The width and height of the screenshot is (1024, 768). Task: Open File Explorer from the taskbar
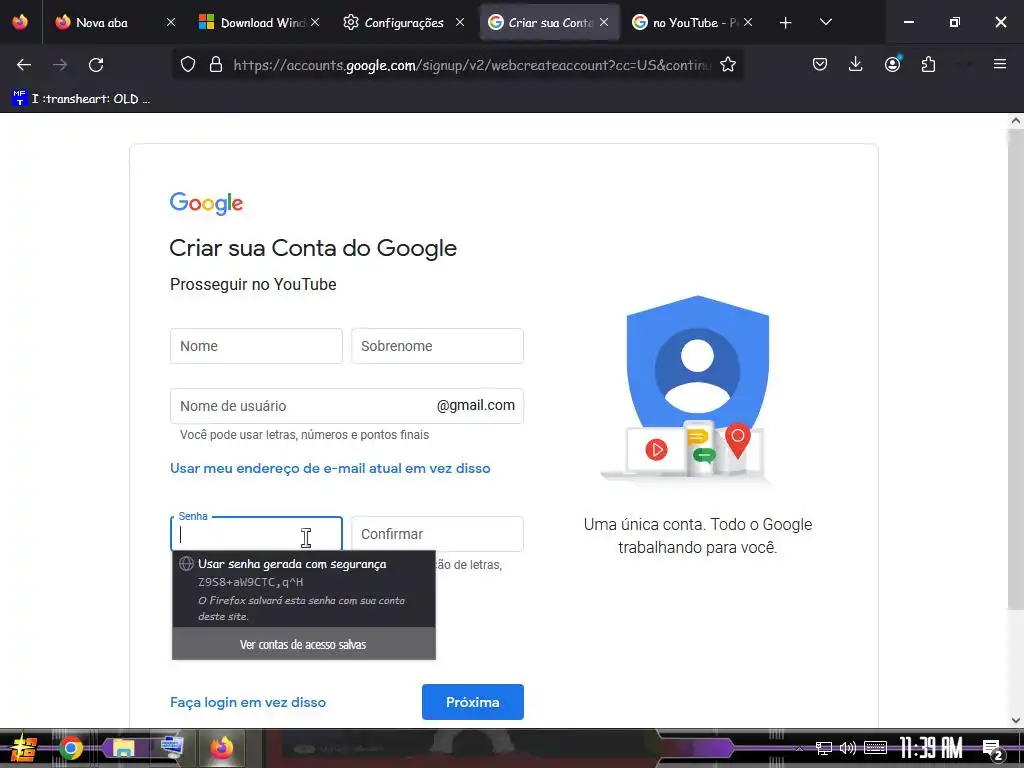click(x=123, y=748)
